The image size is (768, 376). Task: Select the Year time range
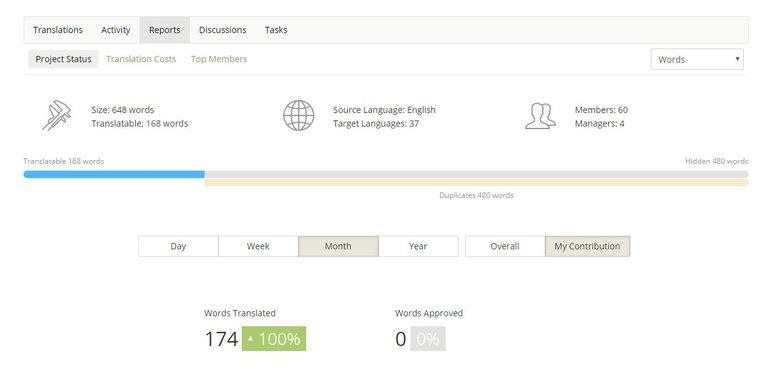coord(418,246)
